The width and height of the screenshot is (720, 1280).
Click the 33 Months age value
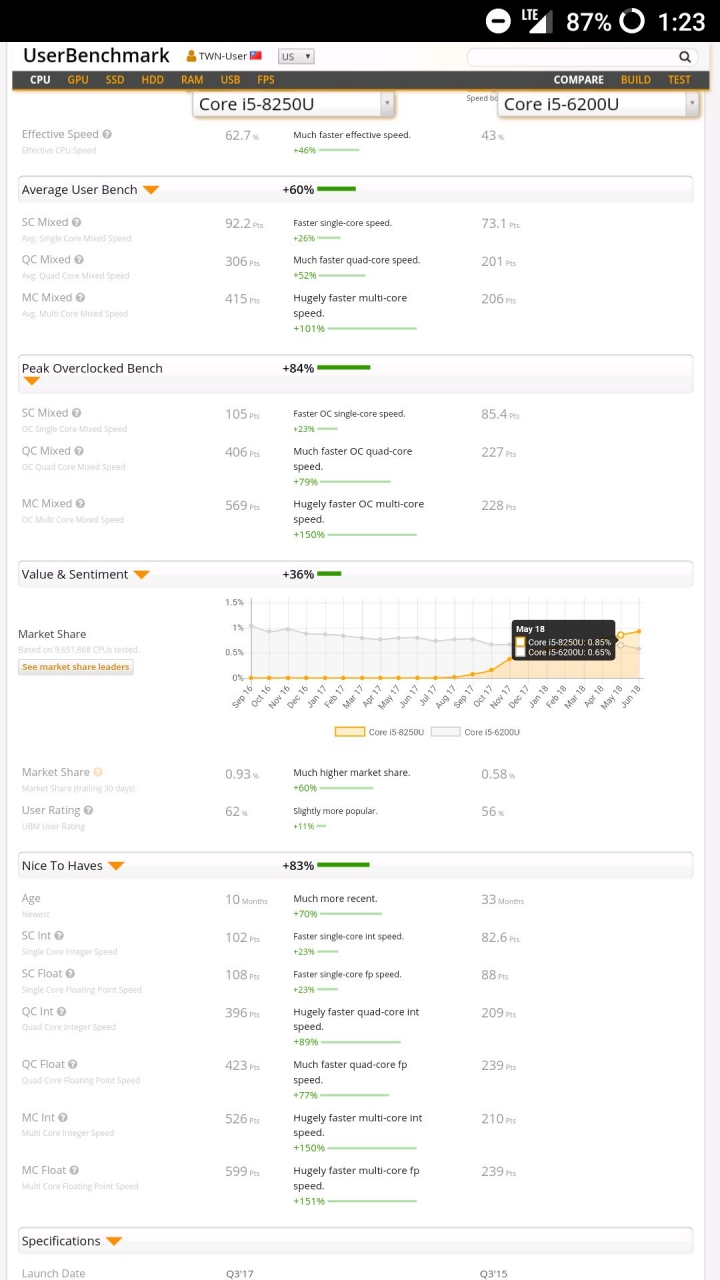pos(502,900)
